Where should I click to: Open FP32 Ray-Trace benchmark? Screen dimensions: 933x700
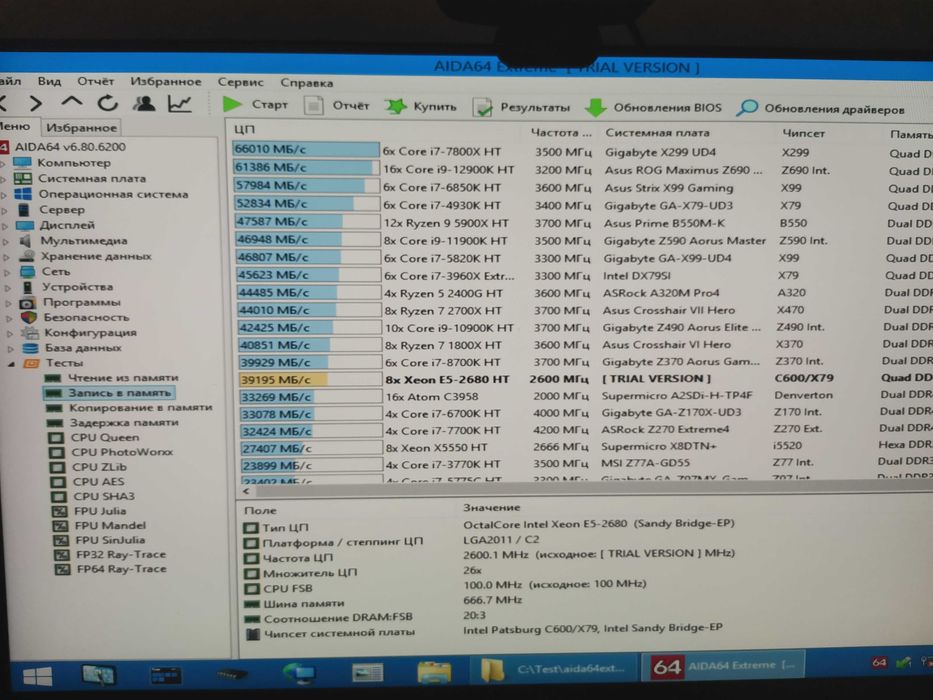[x=121, y=554]
